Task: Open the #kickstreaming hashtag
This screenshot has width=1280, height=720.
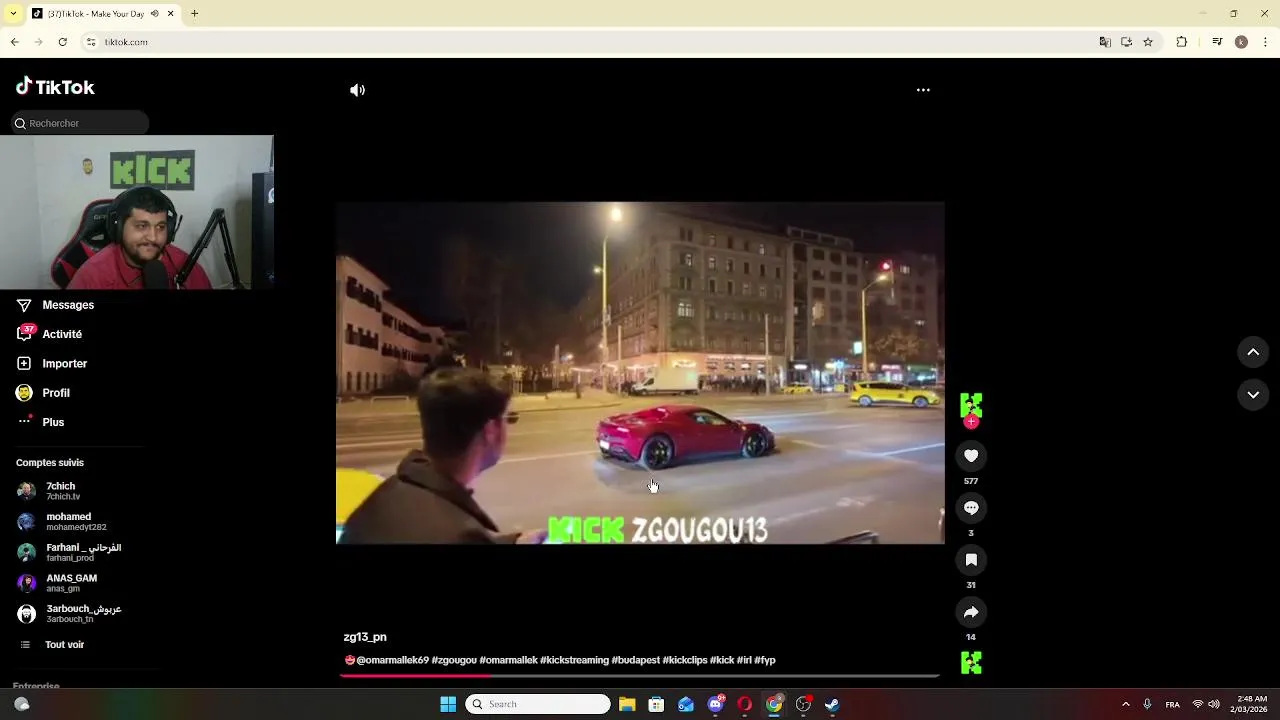Action: pos(574,660)
